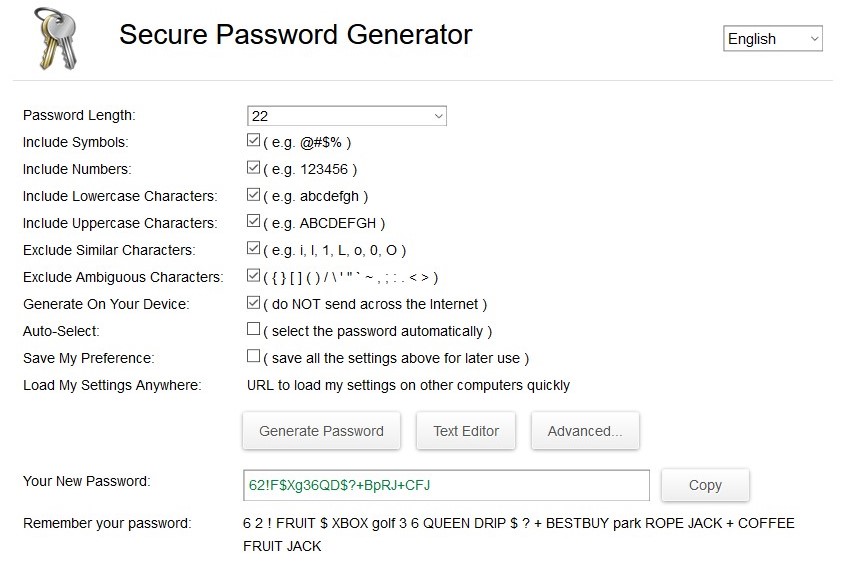Expand the Password Length dropdown
The width and height of the screenshot is (848, 586).
[x=347, y=116]
